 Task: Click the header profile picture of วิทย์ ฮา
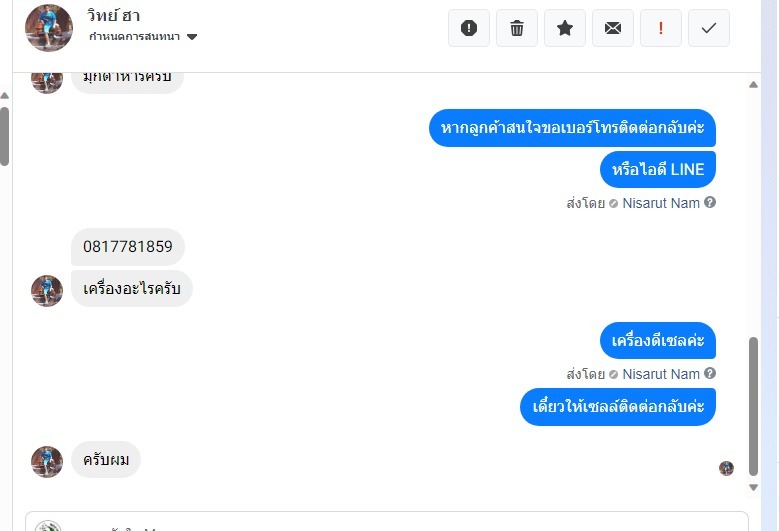click(x=49, y=28)
